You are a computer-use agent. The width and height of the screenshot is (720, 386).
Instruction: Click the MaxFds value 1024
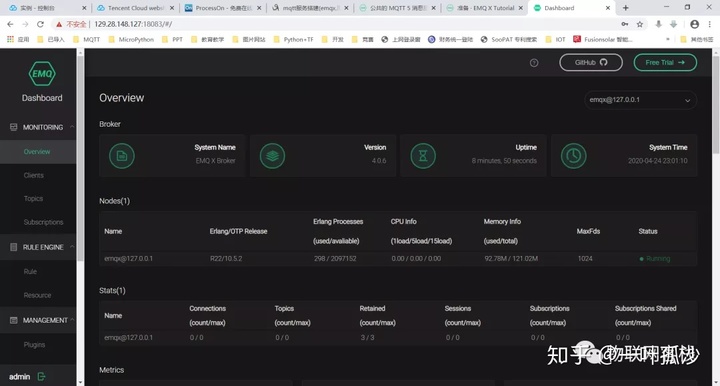point(585,259)
